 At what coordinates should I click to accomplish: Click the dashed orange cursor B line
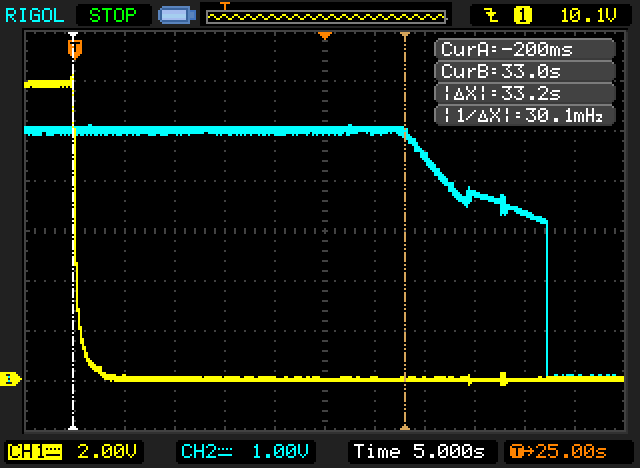405,231
